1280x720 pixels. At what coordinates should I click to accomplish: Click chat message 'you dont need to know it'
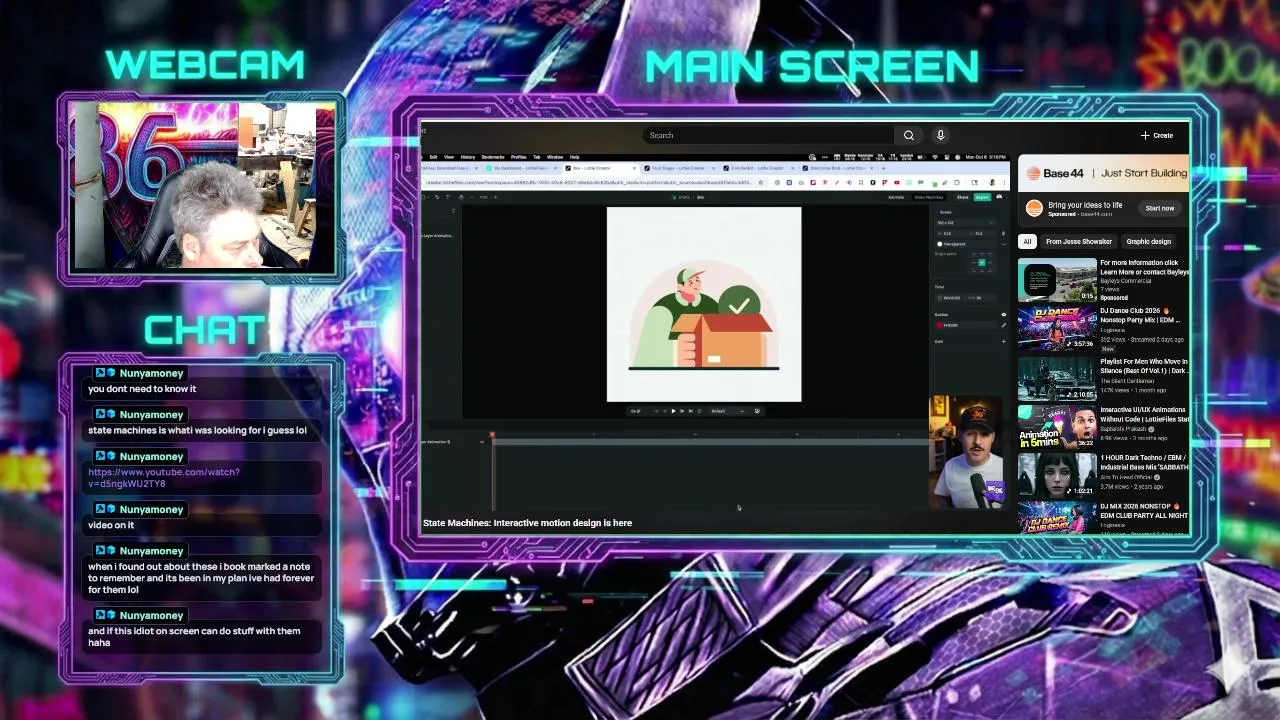142,389
